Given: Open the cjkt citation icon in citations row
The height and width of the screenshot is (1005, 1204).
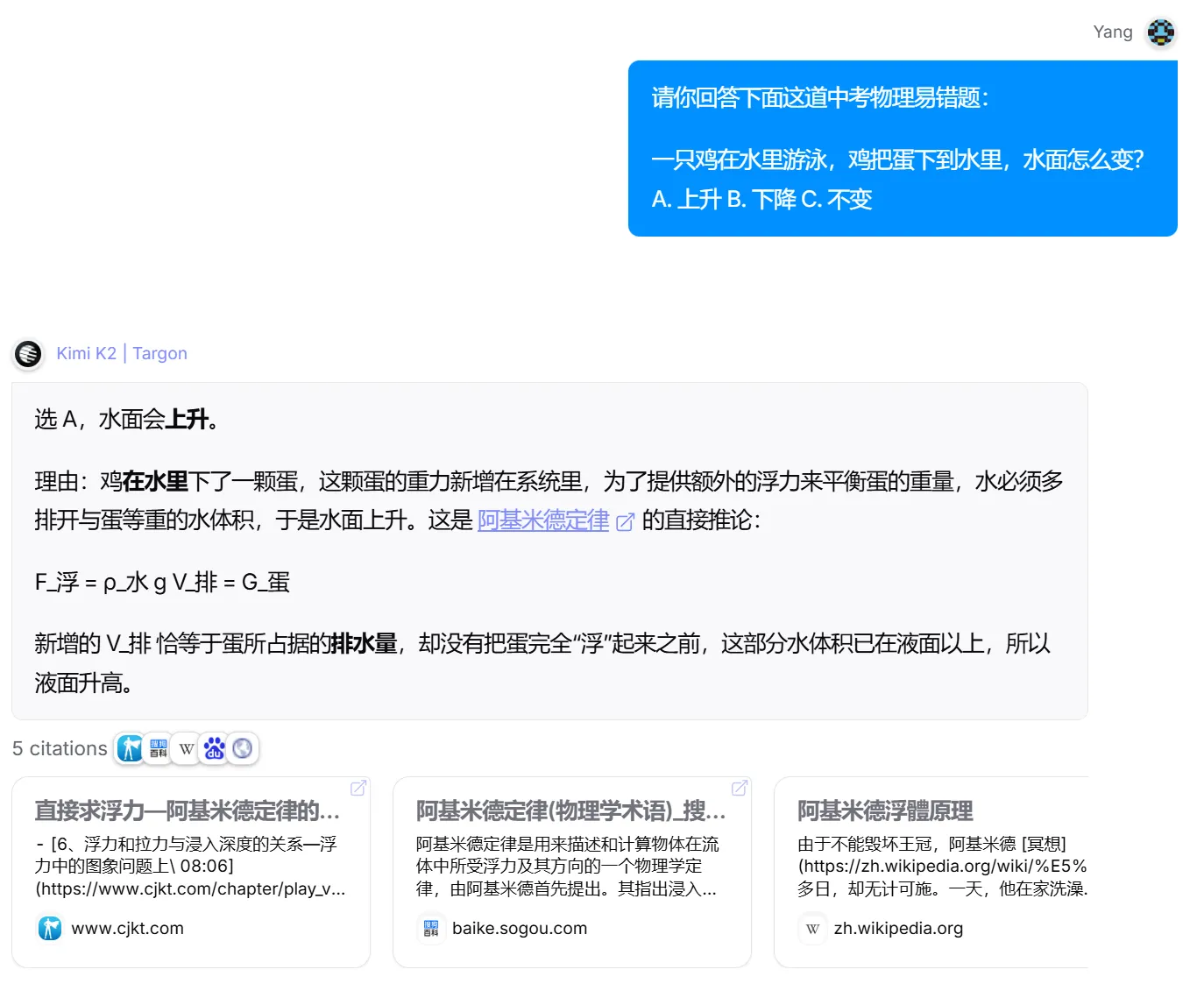Looking at the screenshot, I should pos(131,748).
